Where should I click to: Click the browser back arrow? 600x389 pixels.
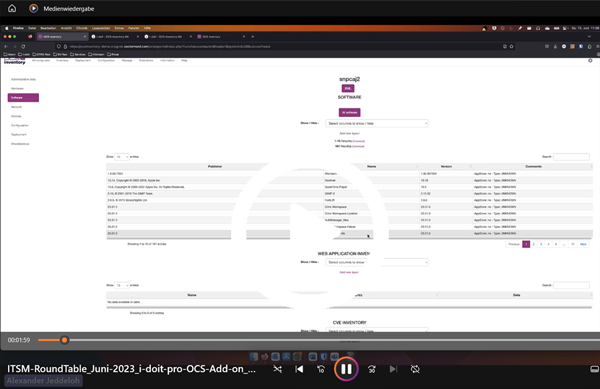(x=6, y=46)
